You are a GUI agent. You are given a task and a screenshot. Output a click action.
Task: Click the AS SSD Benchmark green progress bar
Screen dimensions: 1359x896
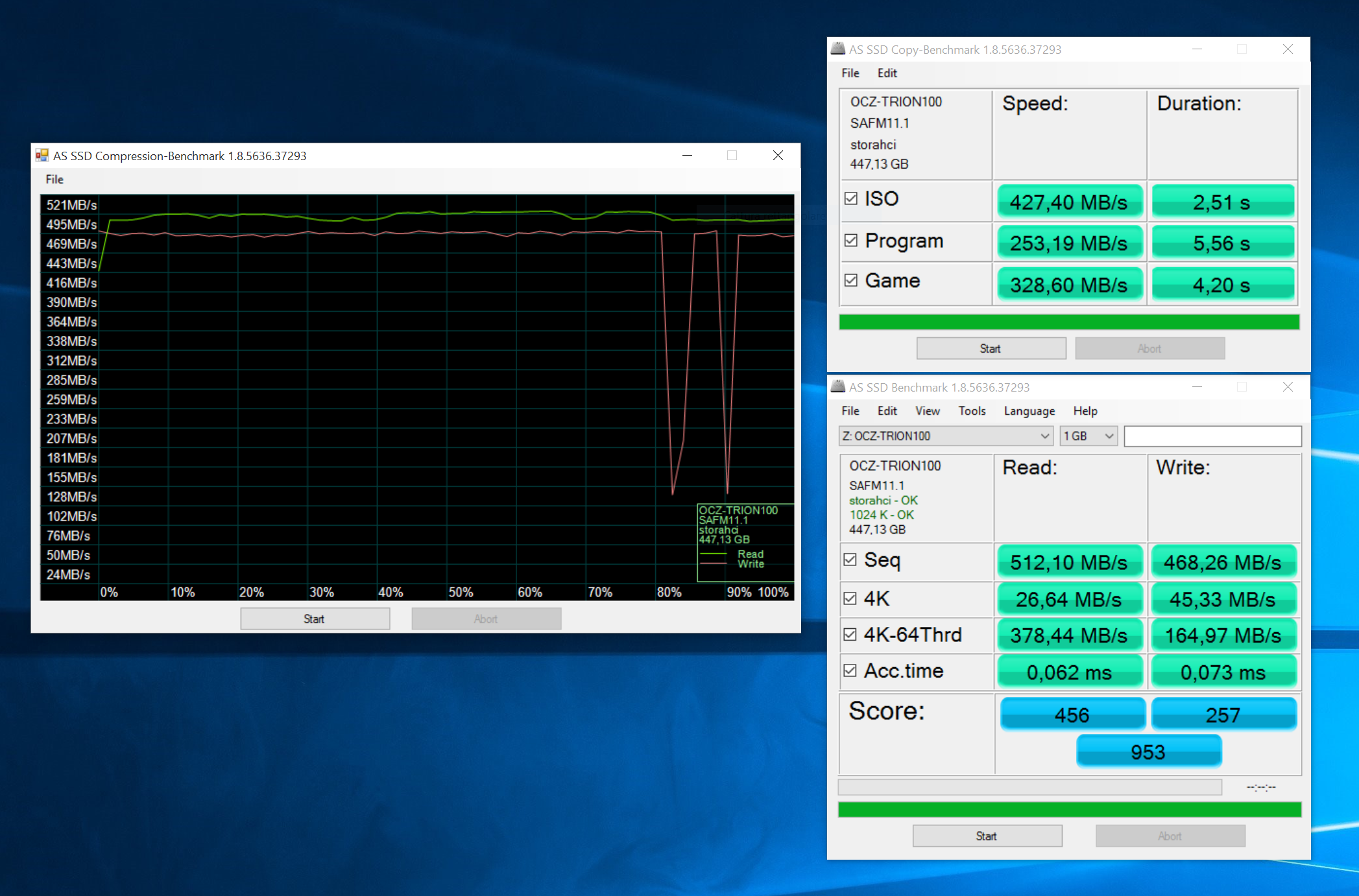(1070, 809)
